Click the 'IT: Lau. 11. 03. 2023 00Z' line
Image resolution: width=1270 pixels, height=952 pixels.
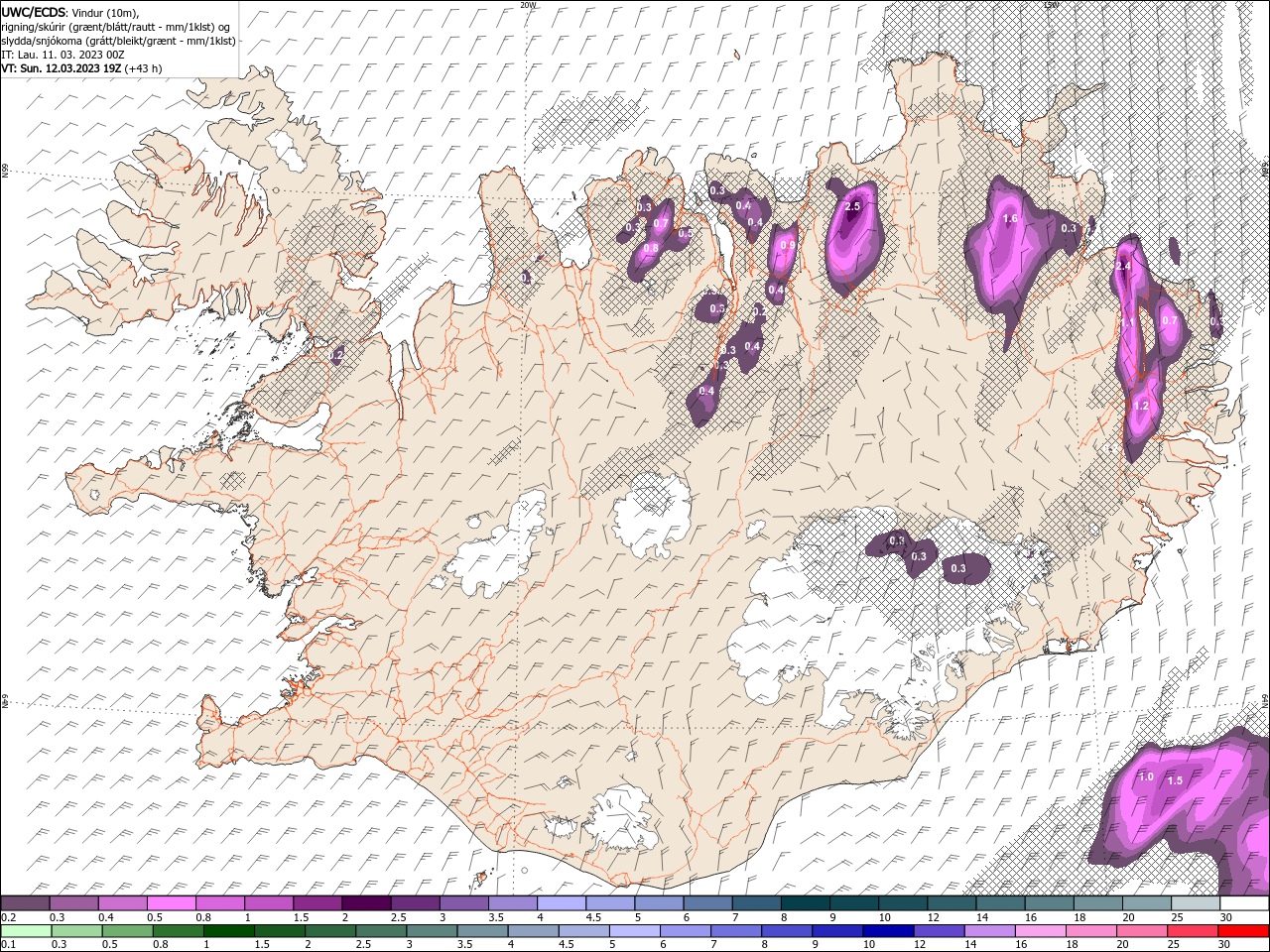[63, 55]
